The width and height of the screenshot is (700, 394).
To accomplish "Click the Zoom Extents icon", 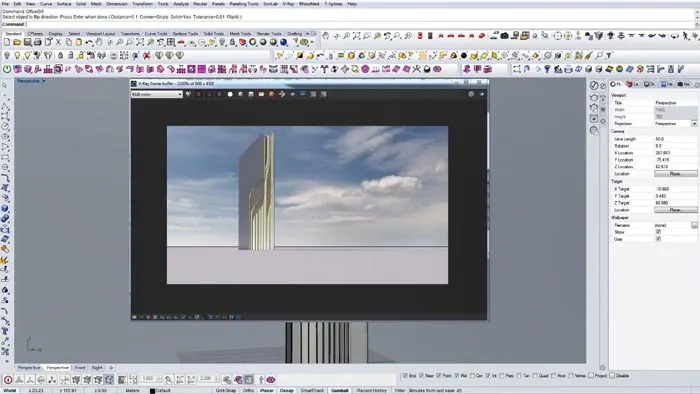I will [x=140, y=42].
